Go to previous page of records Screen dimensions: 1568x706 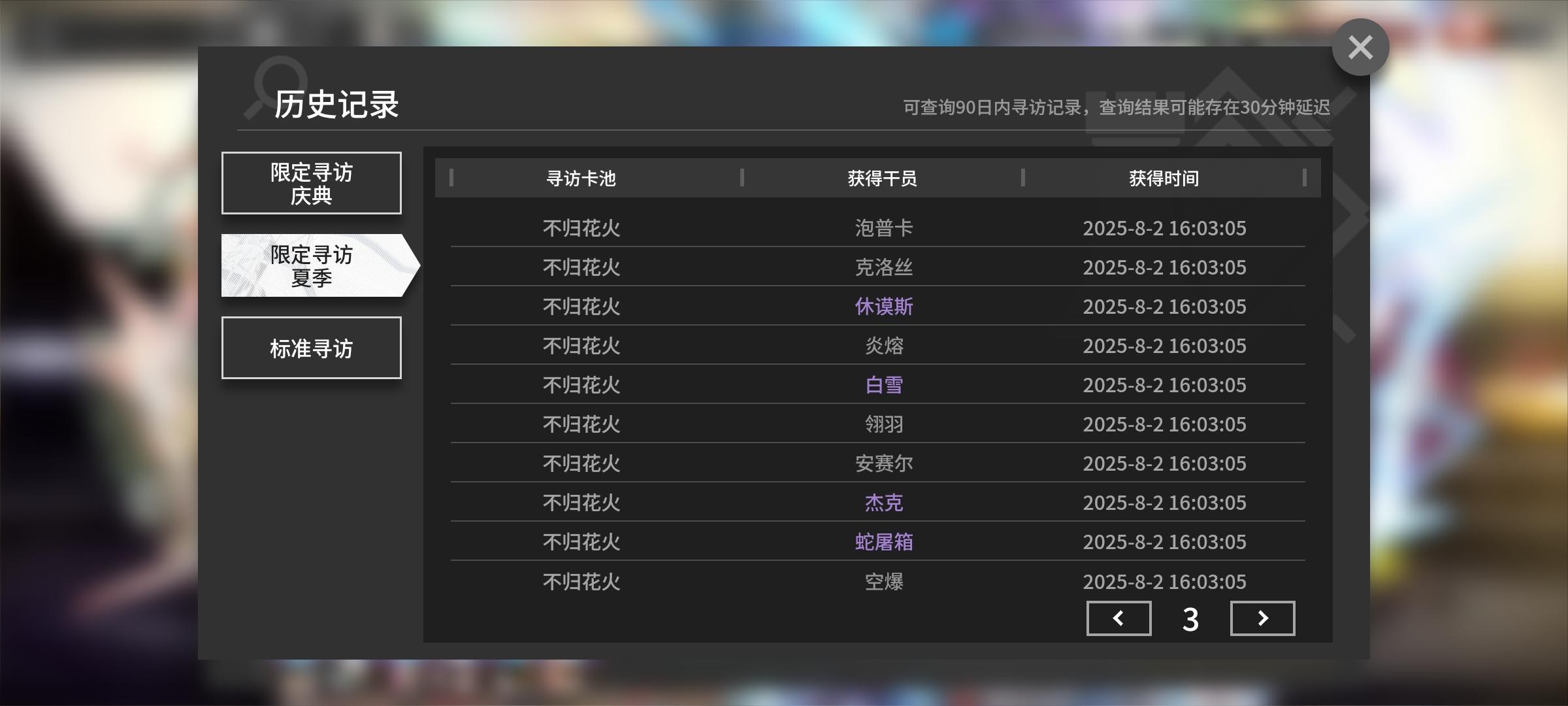click(x=1119, y=618)
